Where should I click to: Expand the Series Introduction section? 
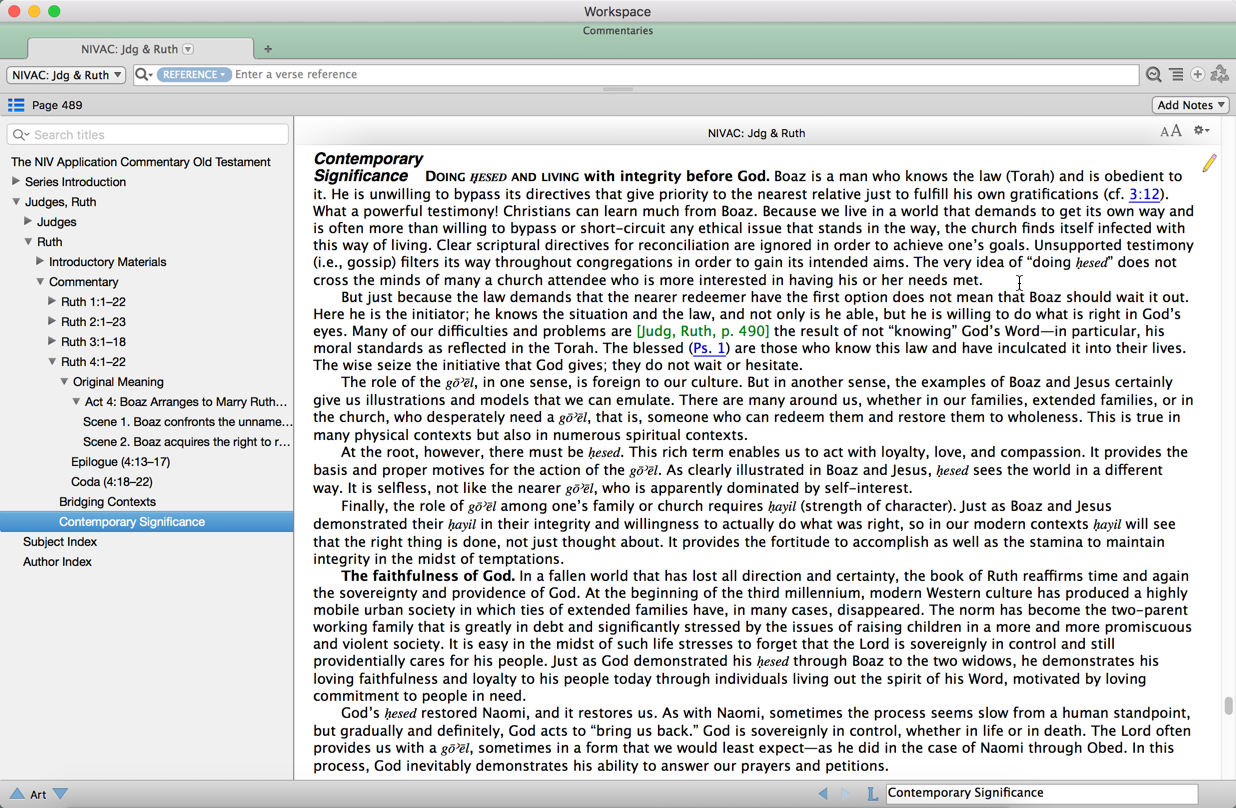[x=16, y=182]
